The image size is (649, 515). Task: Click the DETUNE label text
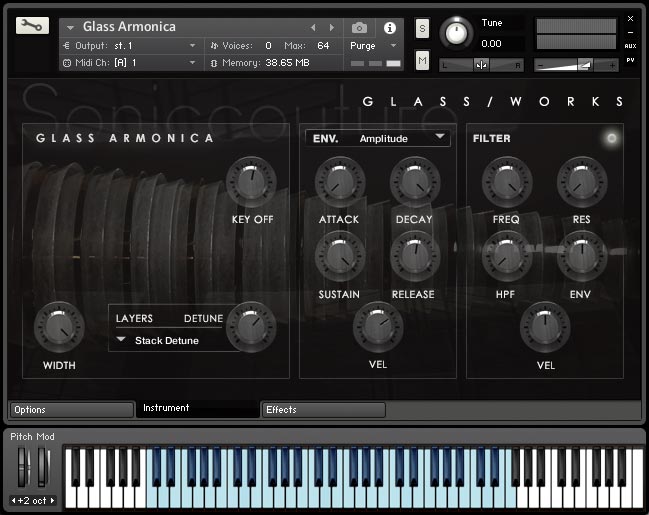203,318
